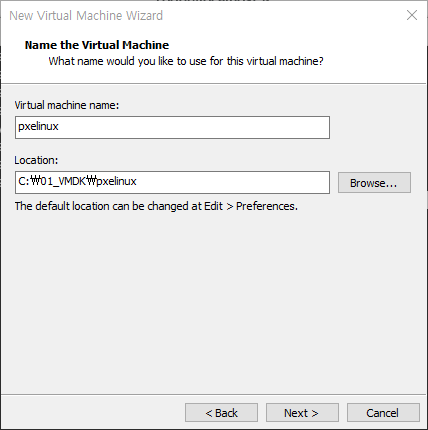Cancel the New Virtual Machine Wizard
The height and width of the screenshot is (430, 428).
(383, 413)
